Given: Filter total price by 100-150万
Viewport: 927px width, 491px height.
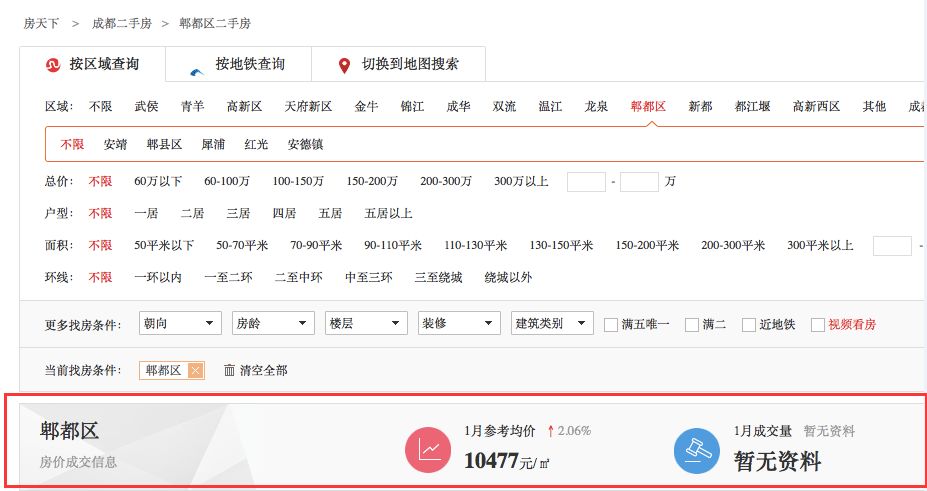Looking at the screenshot, I should point(298,181).
